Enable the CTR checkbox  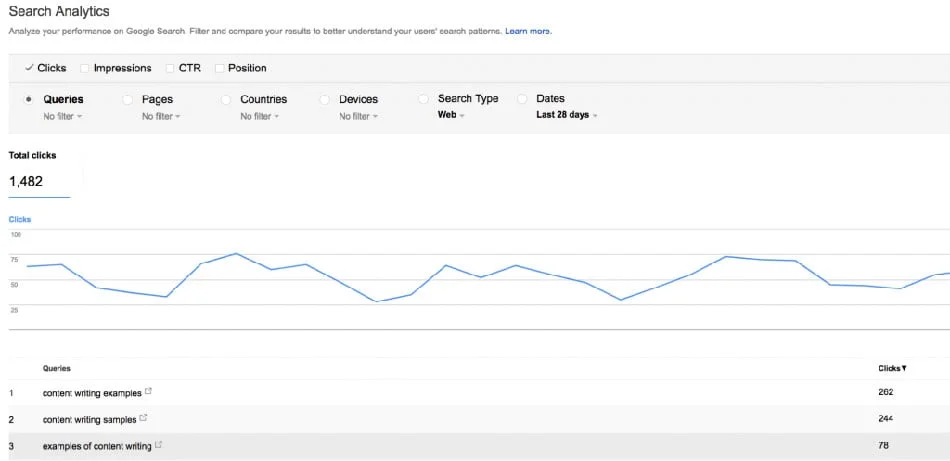pos(170,68)
